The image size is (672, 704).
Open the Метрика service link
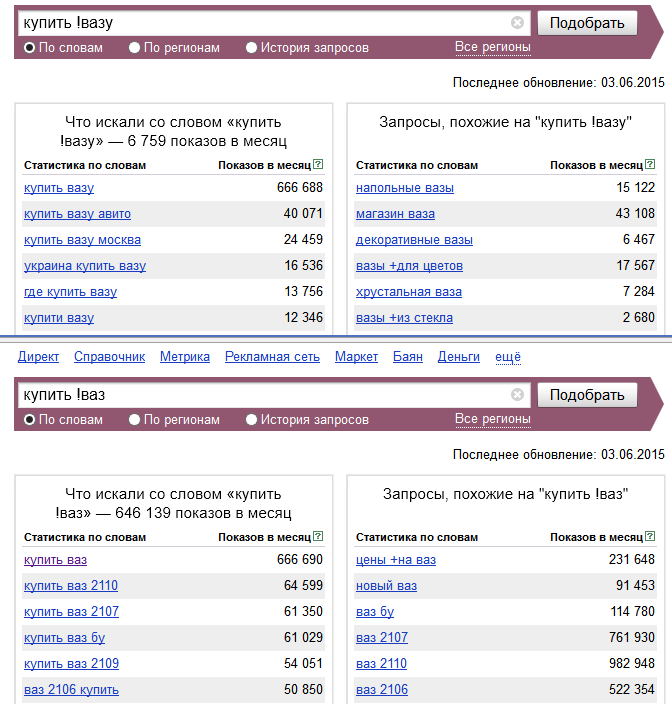coord(185,357)
